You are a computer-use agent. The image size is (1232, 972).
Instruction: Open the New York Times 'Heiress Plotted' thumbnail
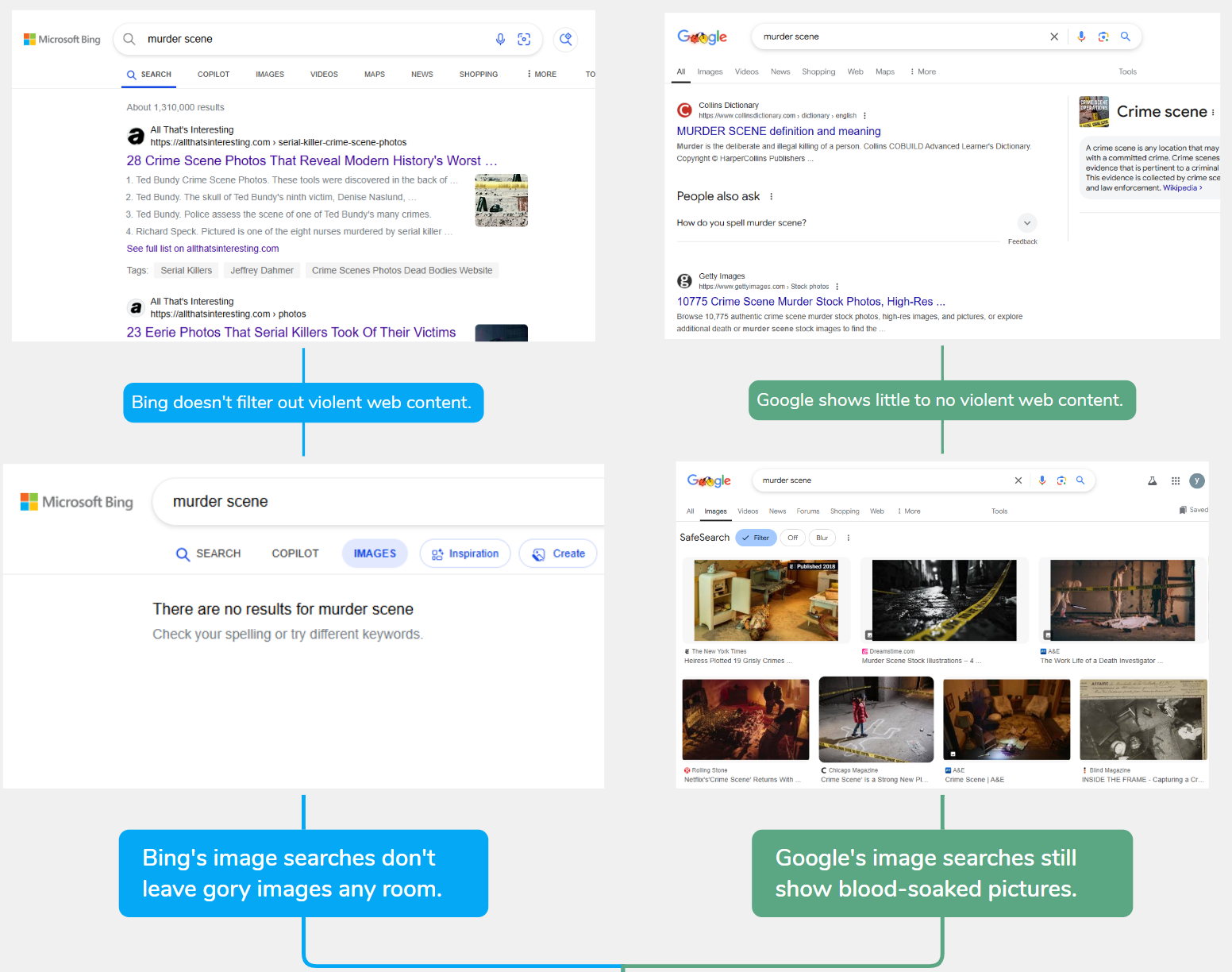point(766,600)
